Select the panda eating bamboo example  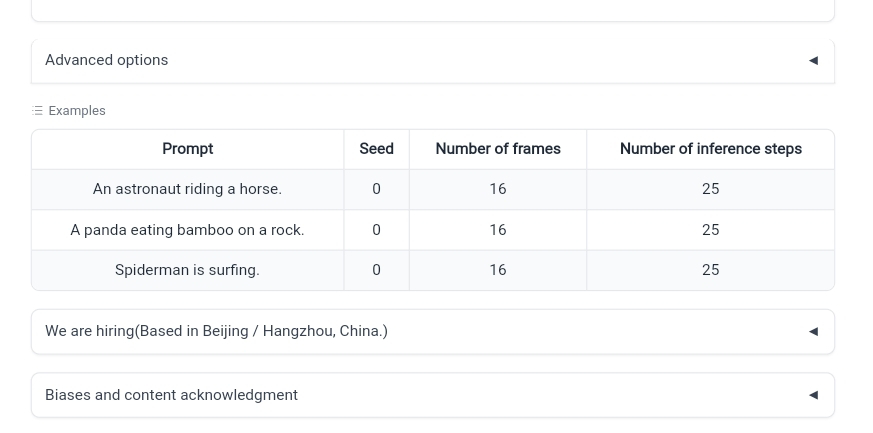click(x=187, y=230)
